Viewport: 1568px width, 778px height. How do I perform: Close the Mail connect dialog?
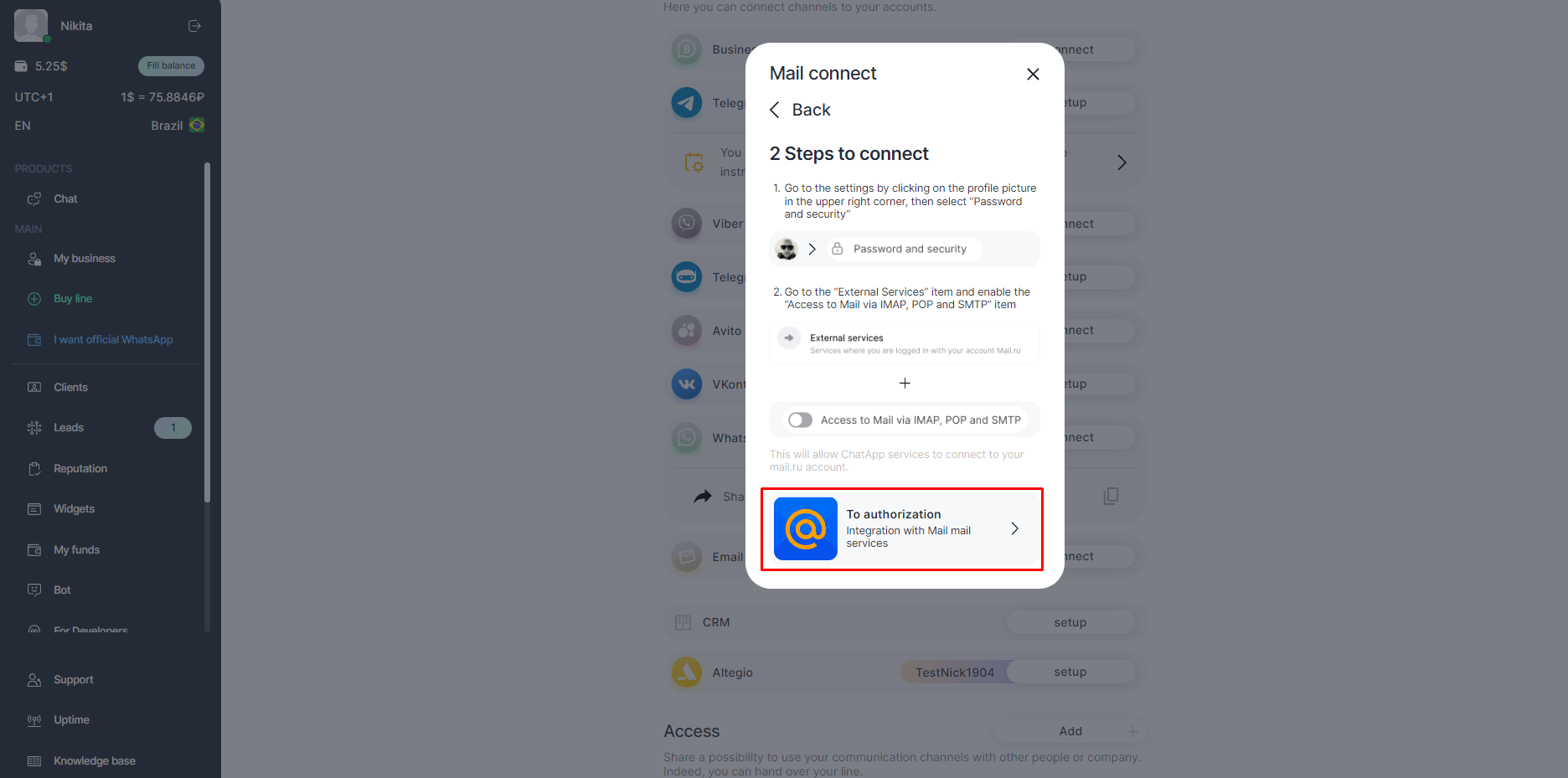click(1033, 74)
